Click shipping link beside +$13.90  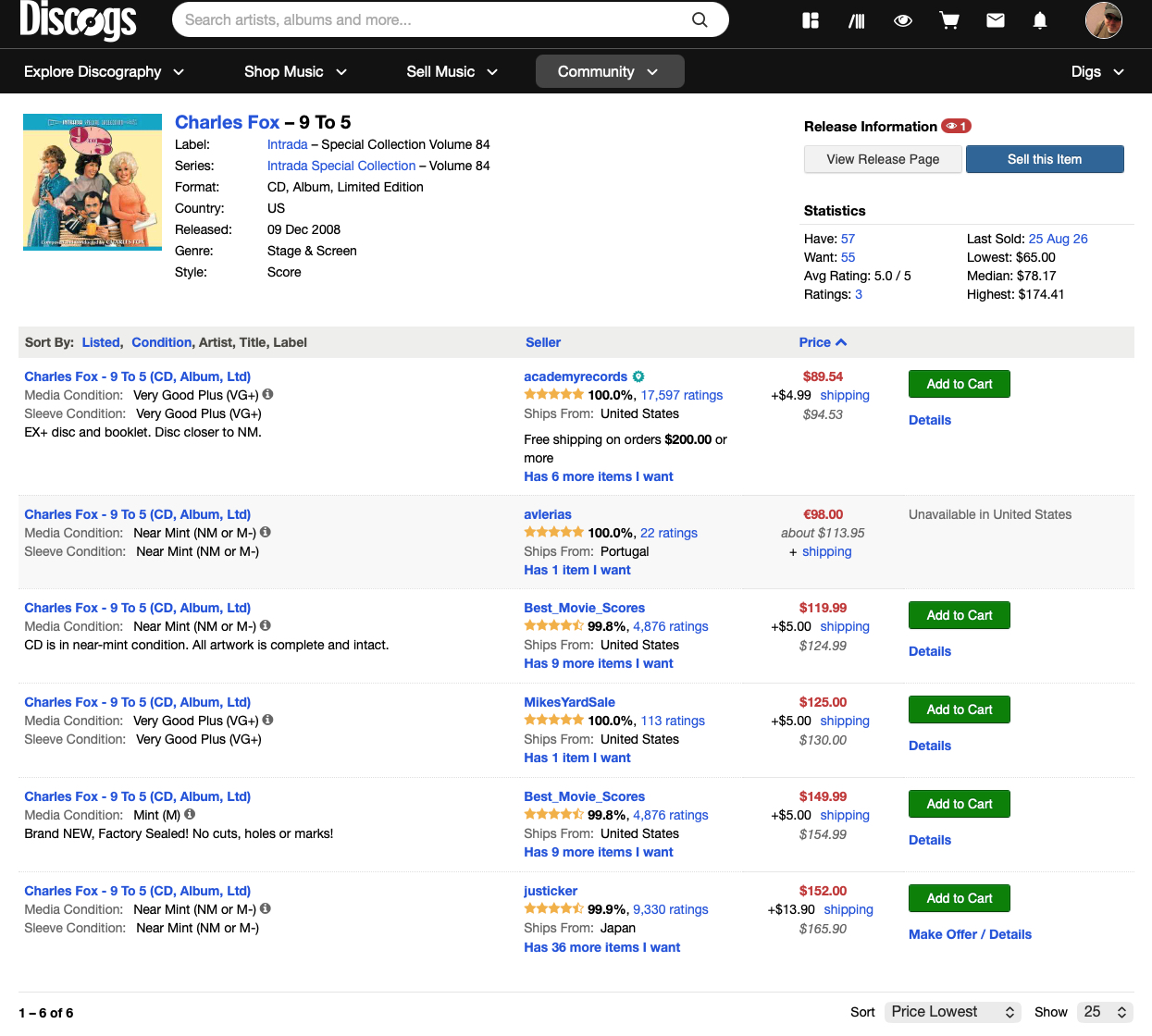[849, 909]
